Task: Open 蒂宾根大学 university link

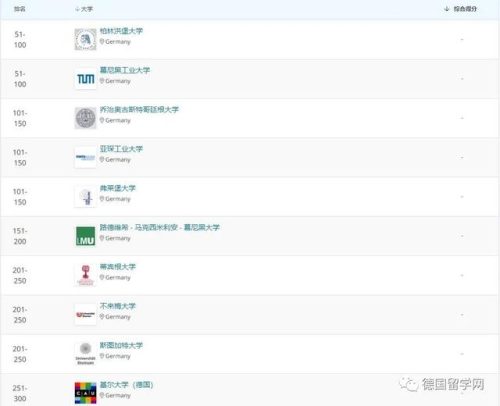Action: [118, 267]
